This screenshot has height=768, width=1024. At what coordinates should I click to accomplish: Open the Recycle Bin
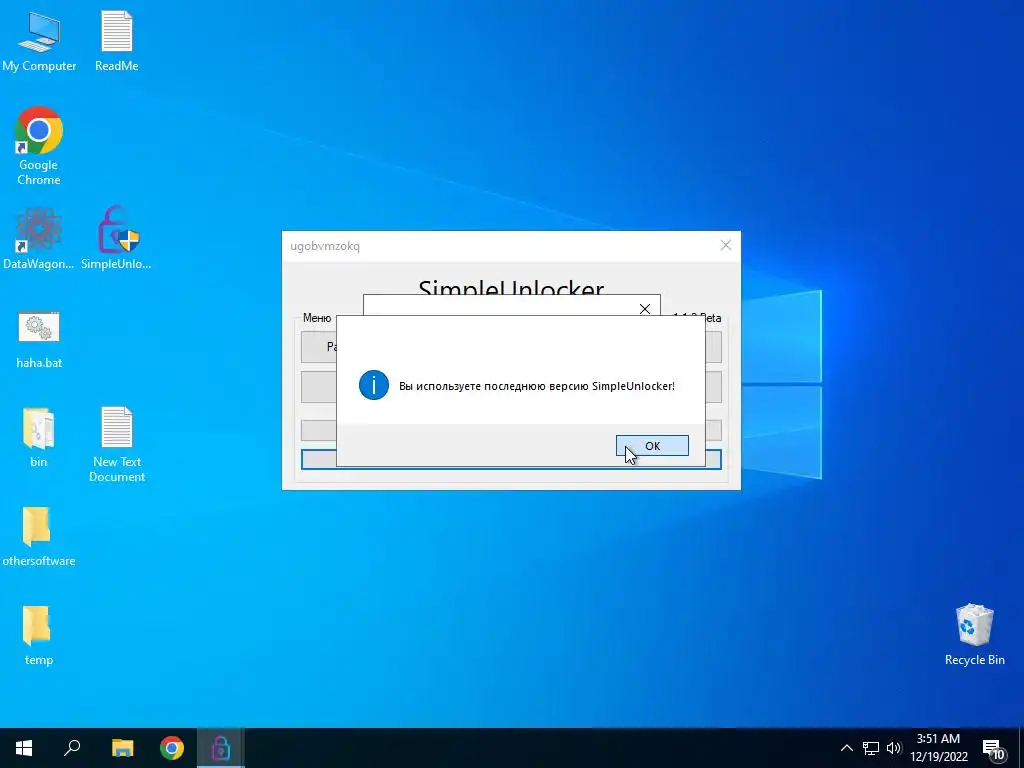click(x=974, y=635)
